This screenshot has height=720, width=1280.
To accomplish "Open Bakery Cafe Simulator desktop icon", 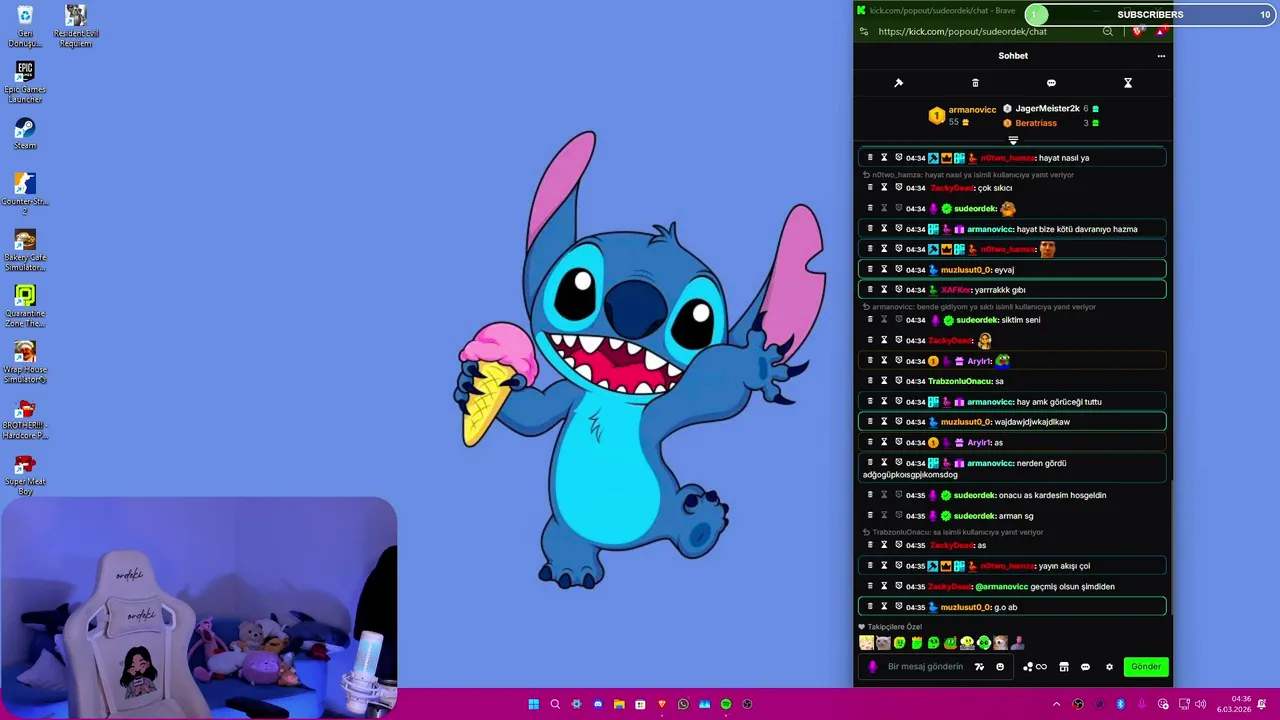I will [25, 251].
